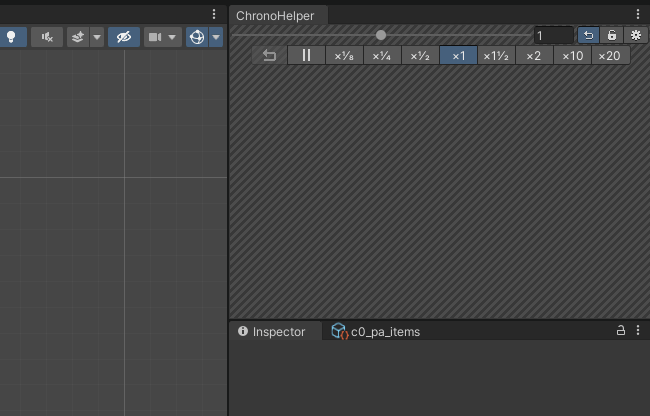This screenshot has width=650, height=416.
Task: Pause time with the pause button
Action: coord(306,55)
